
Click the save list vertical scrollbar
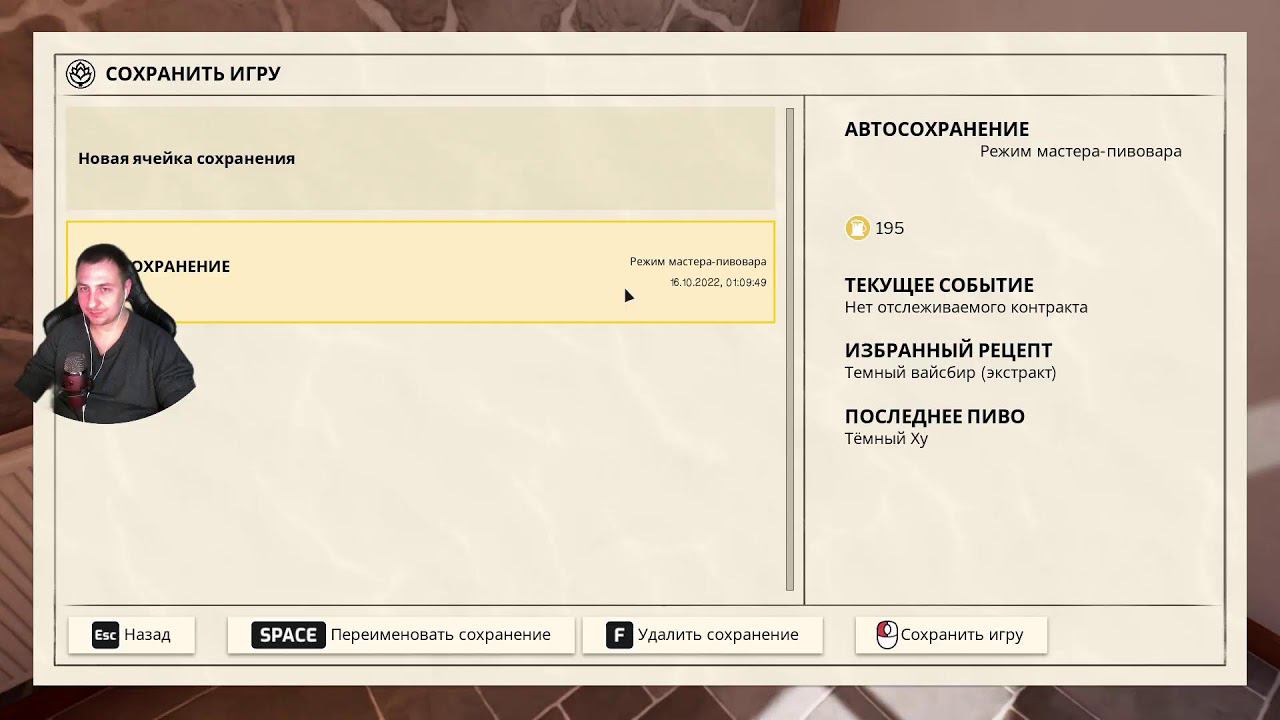tap(790, 350)
